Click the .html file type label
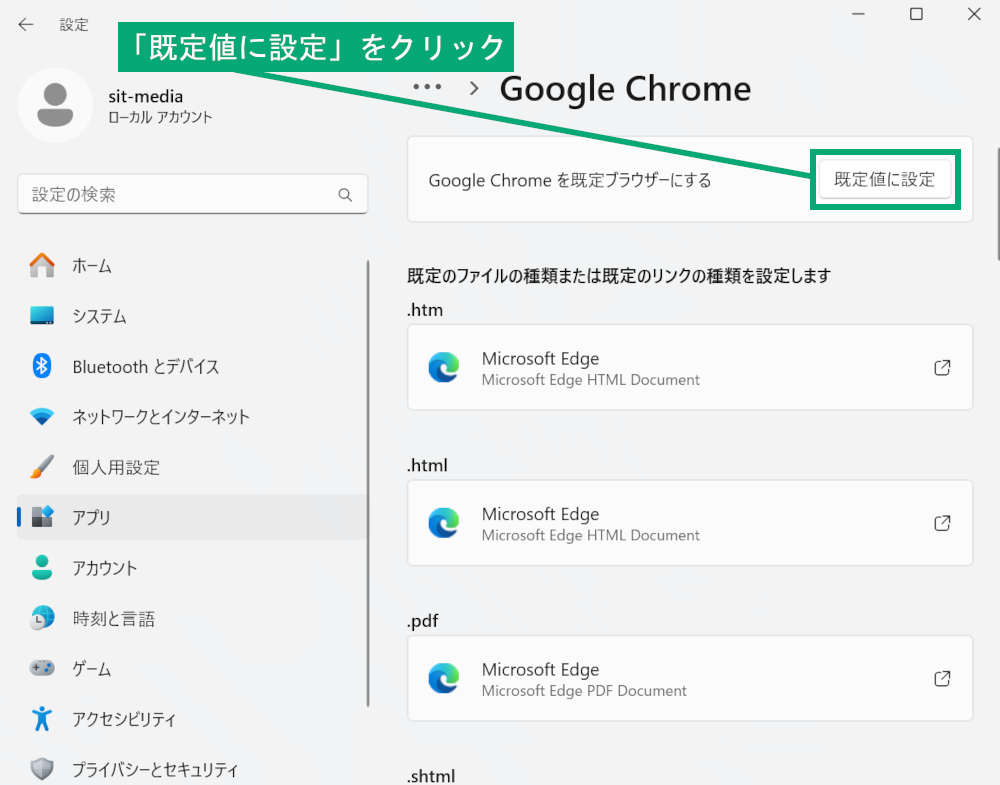Image resolution: width=1000 pixels, height=785 pixels. (x=427, y=466)
